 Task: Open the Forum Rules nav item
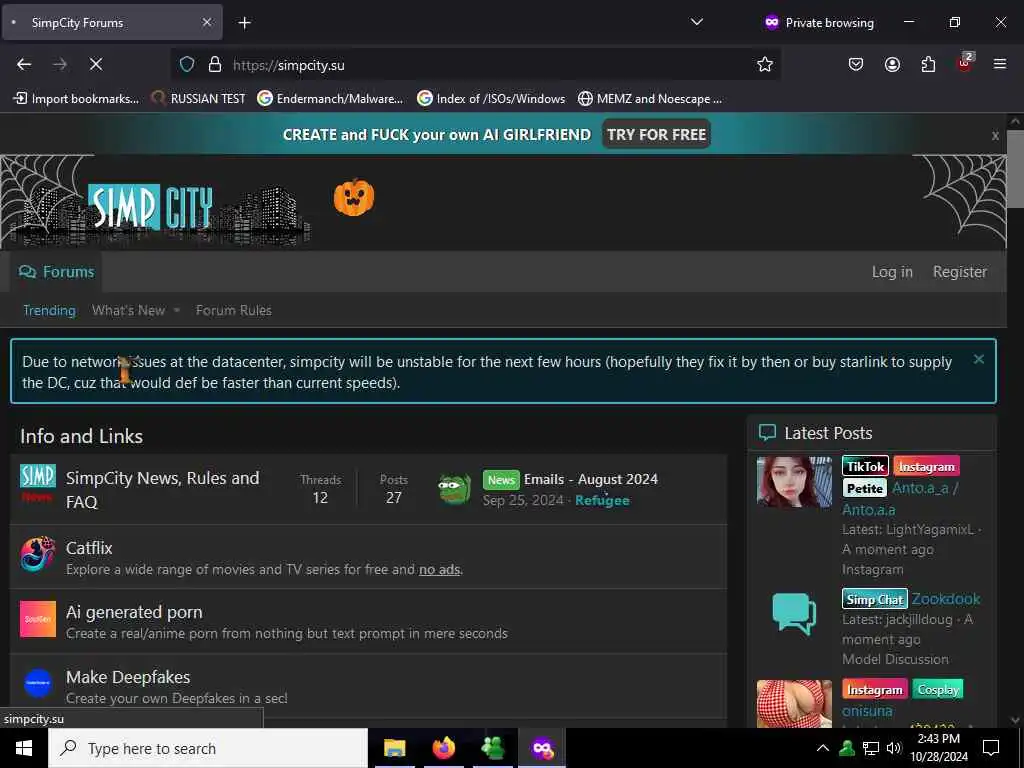click(234, 310)
